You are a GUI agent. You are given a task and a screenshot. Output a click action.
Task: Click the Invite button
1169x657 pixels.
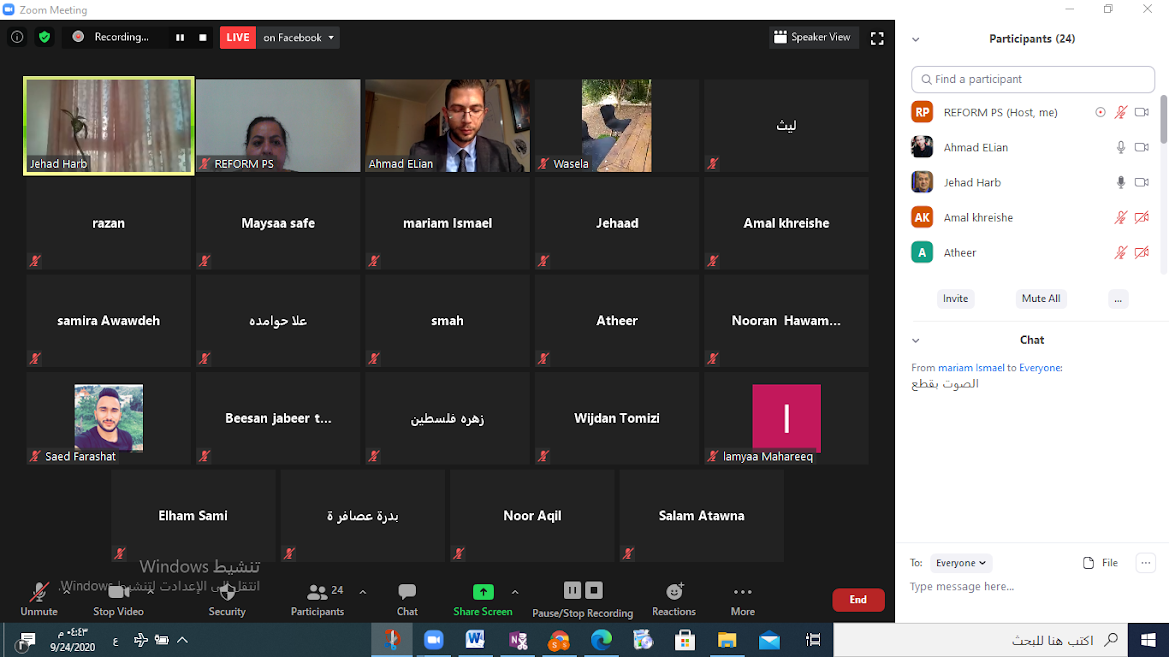[955, 299]
